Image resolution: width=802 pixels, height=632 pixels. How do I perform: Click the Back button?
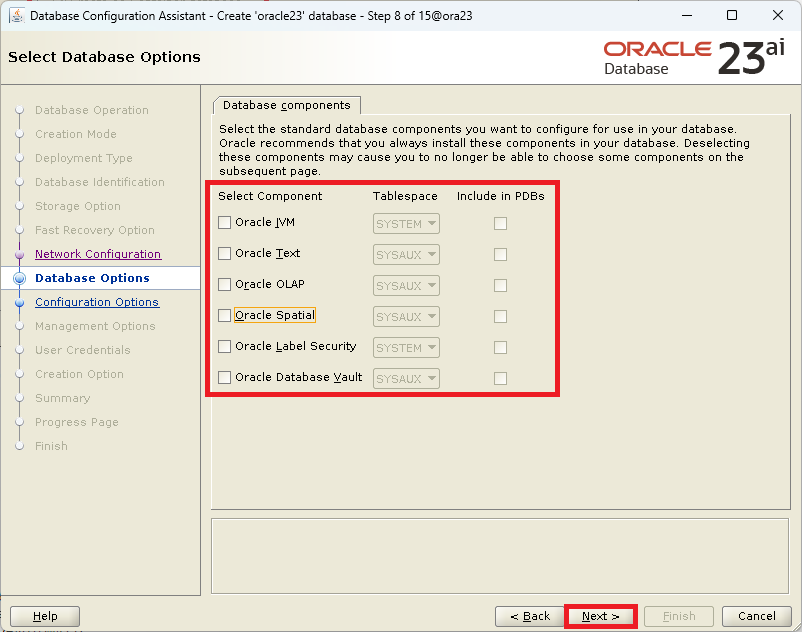(530, 616)
